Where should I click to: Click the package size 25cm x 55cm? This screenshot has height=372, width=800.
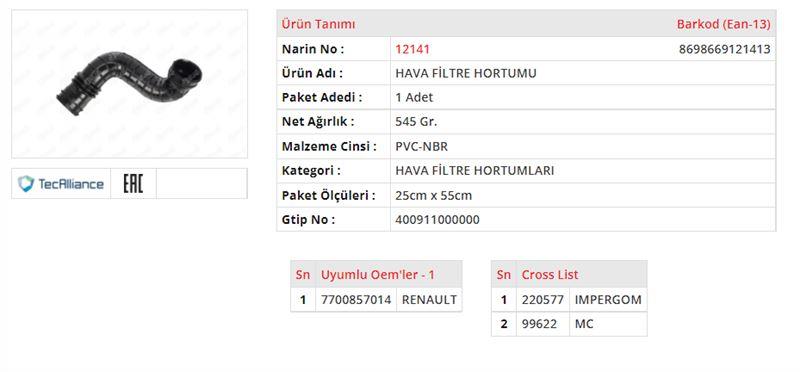pyautogui.click(x=433, y=195)
